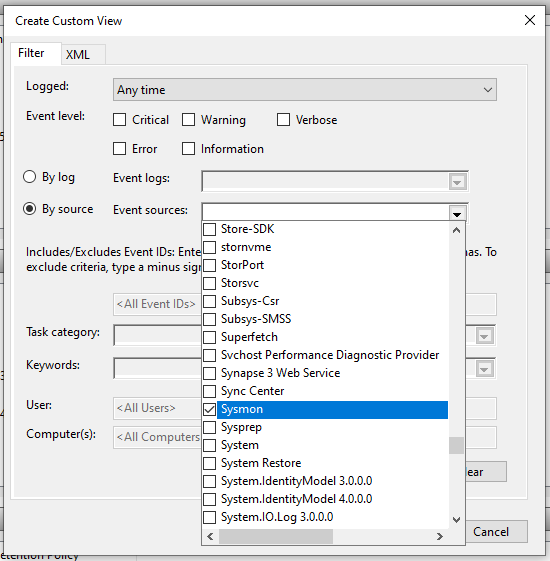
Task: Click the horizontal scrollbar thumb
Action: [276, 536]
